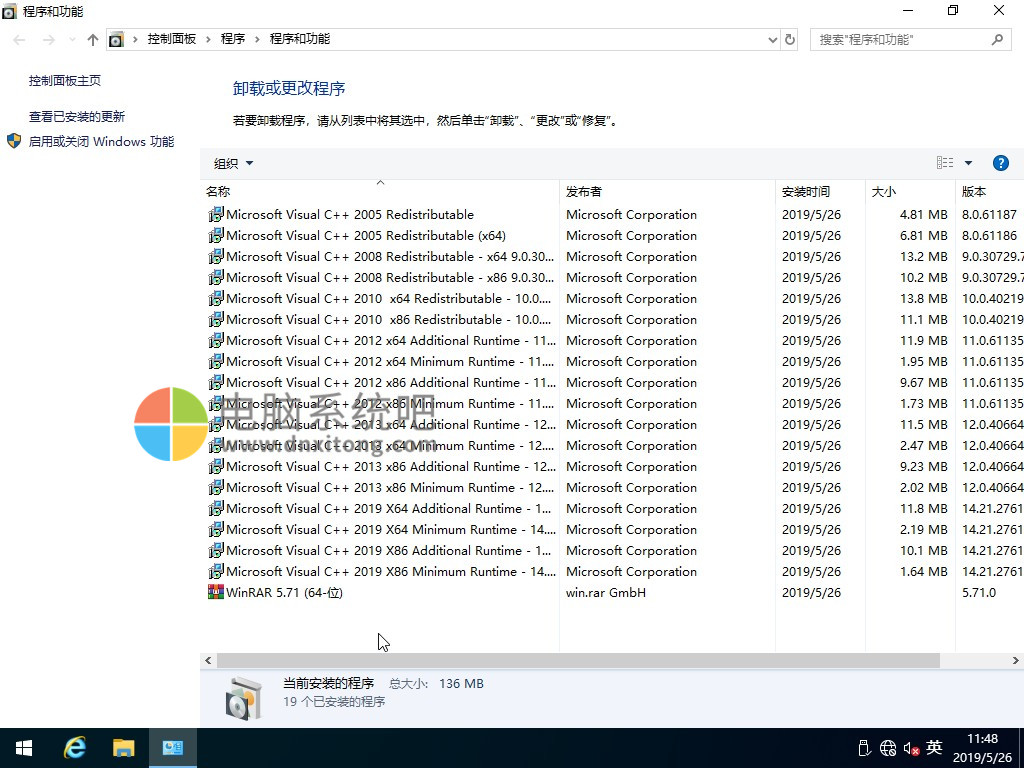1024x768 pixels.
Task: Click icon of 2019 X86 Additional Runtime
Action: click(216, 551)
